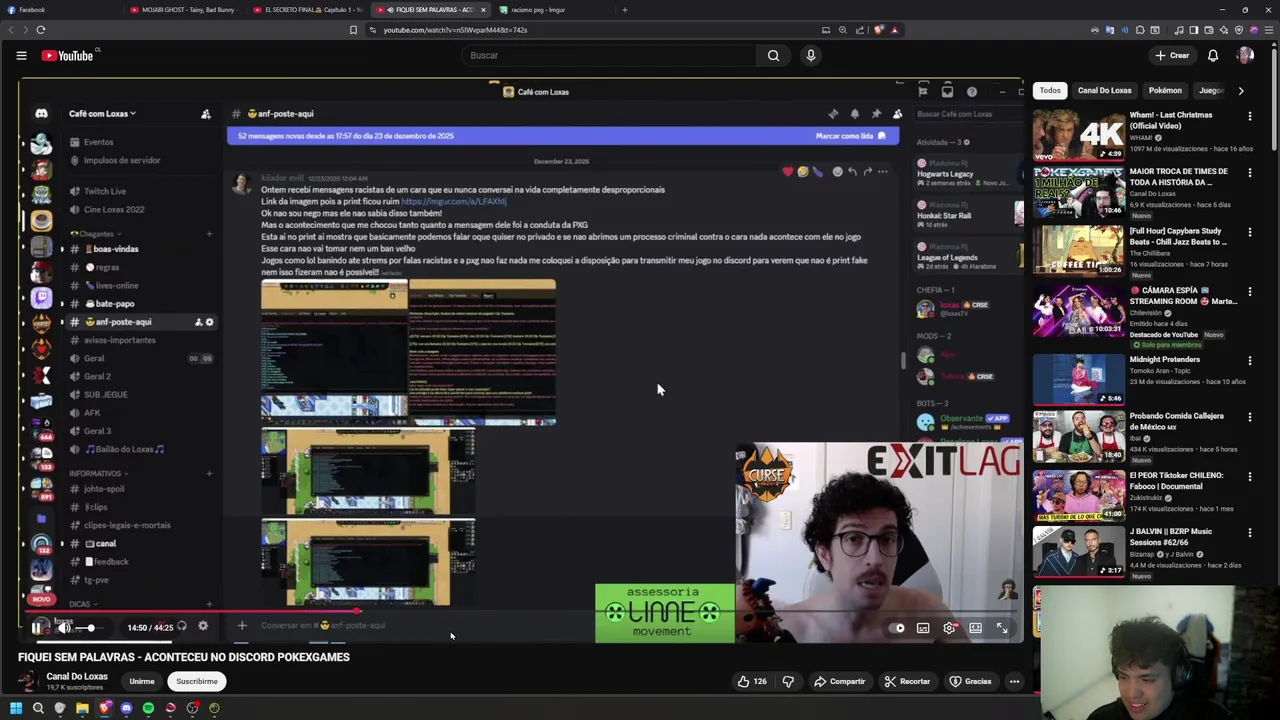Collapse the INFORMATIVOS channel category
Image resolution: width=1280 pixels, height=720 pixels.
click(x=96, y=473)
